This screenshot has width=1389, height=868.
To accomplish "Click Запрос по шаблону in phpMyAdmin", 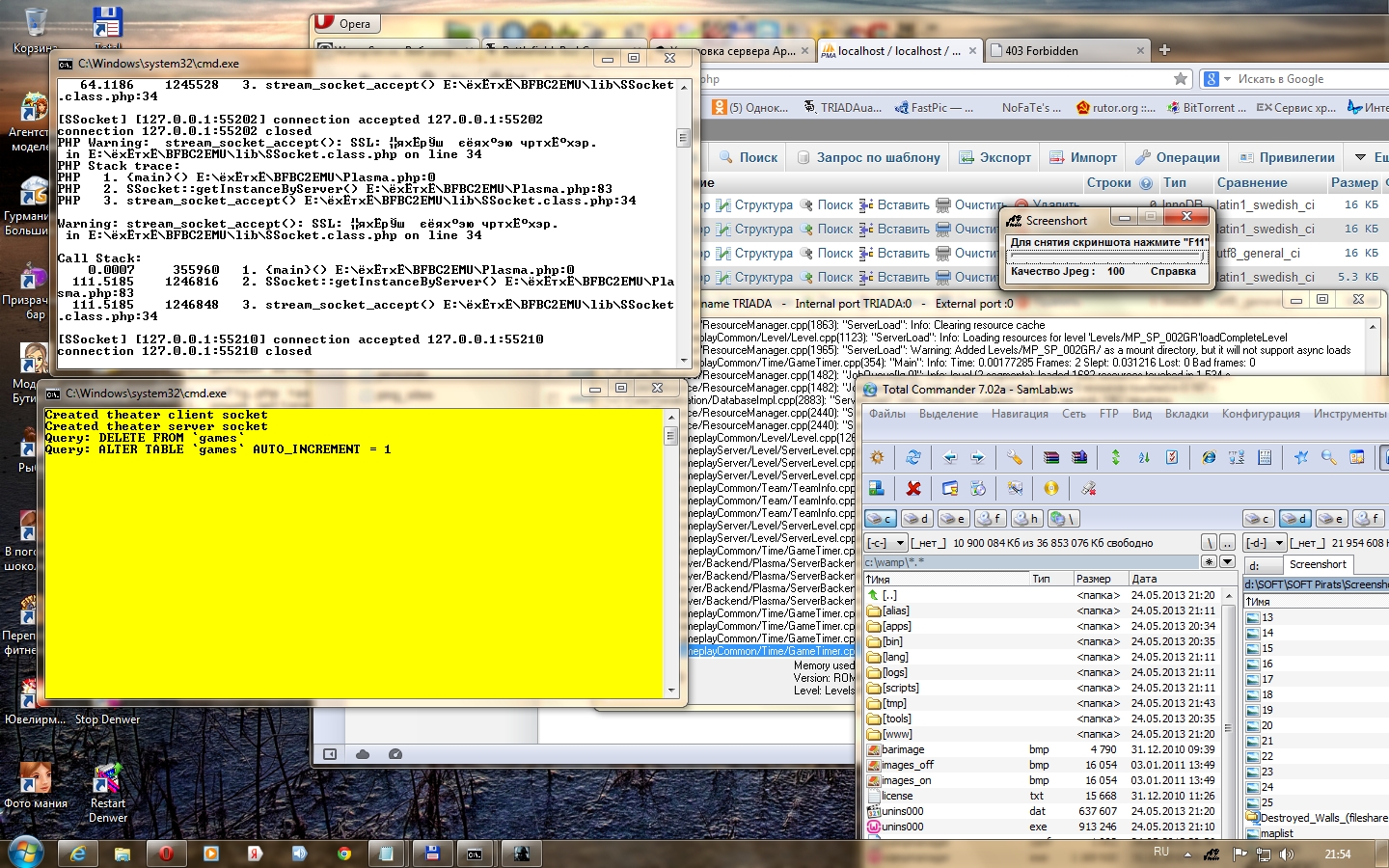I will [869, 157].
